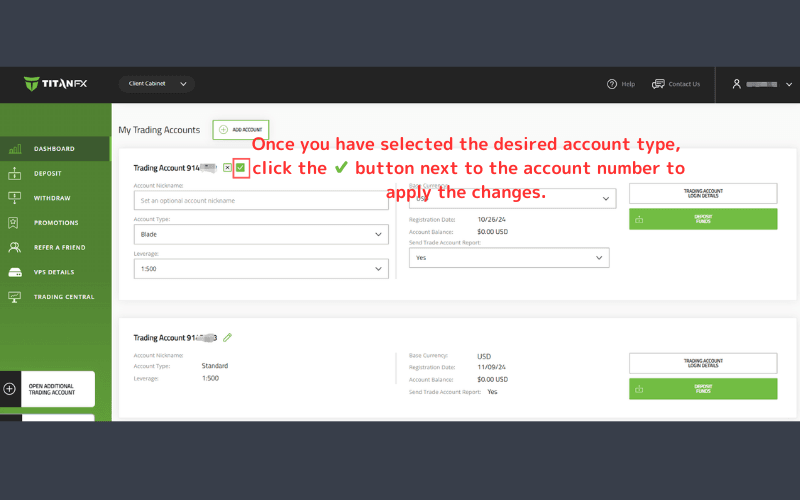Confirm changes with green checkmark button
This screenshot has height=500, width=800.
pyautogui.click(x=240, y=168)
